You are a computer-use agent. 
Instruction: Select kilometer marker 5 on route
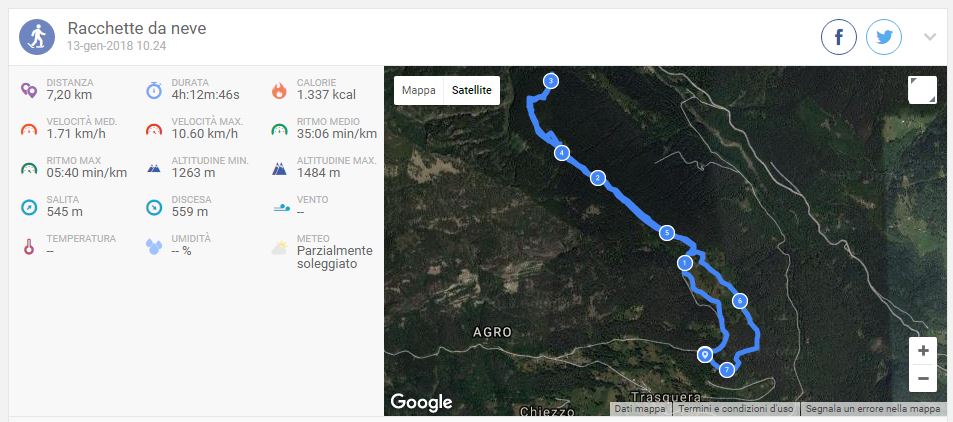tap(665, 233)
